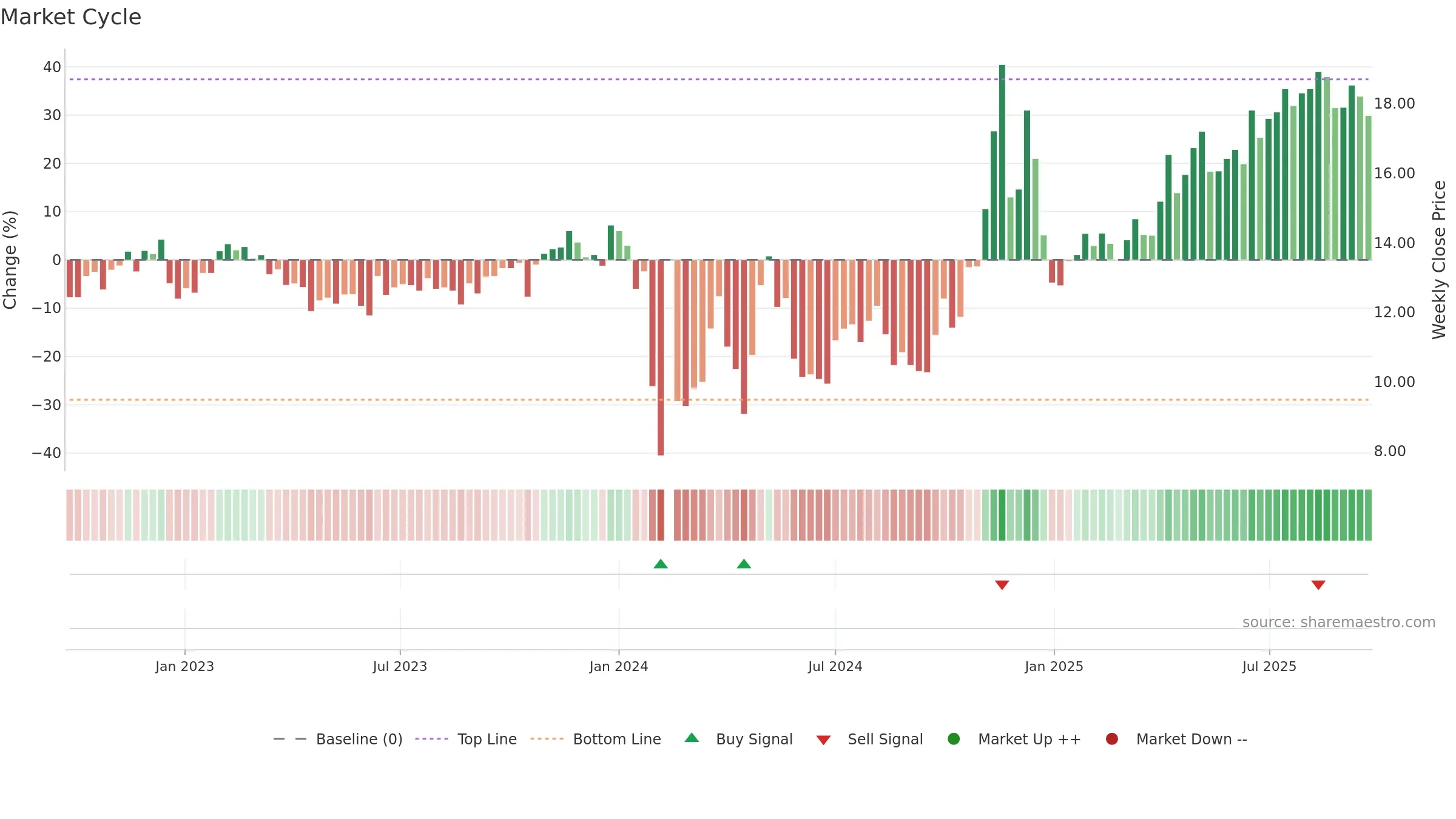
Task: Toggle the Top Line legend entry
Action: tap(465, 739)
